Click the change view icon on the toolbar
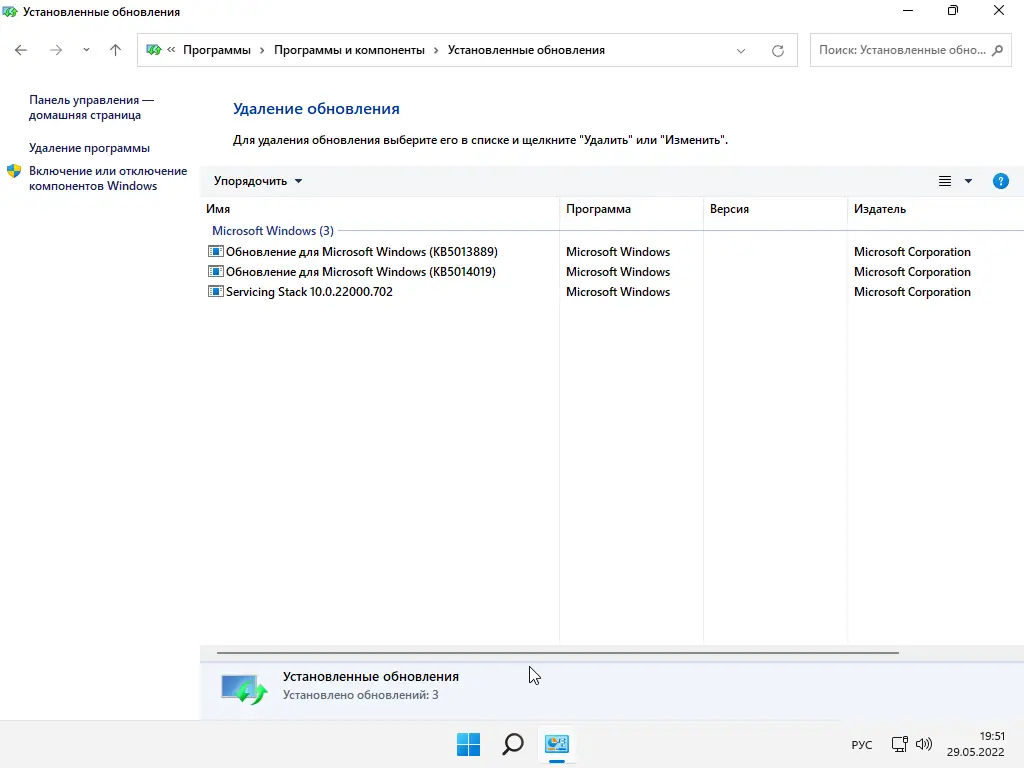1024x768 pixels. coord(945,181)
